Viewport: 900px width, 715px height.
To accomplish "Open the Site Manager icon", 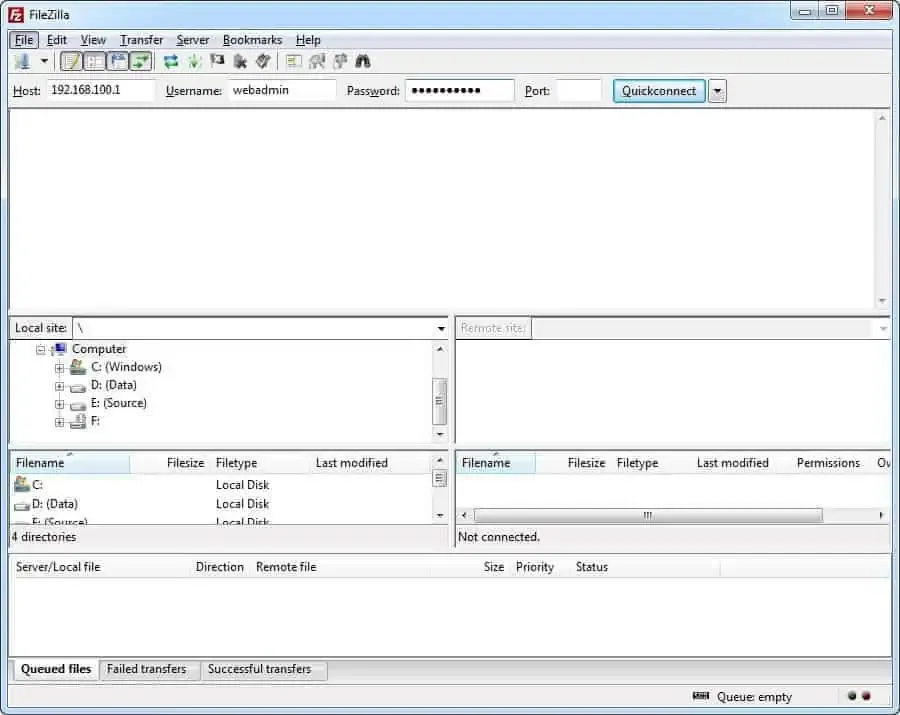I will click(x=22, y=62).
